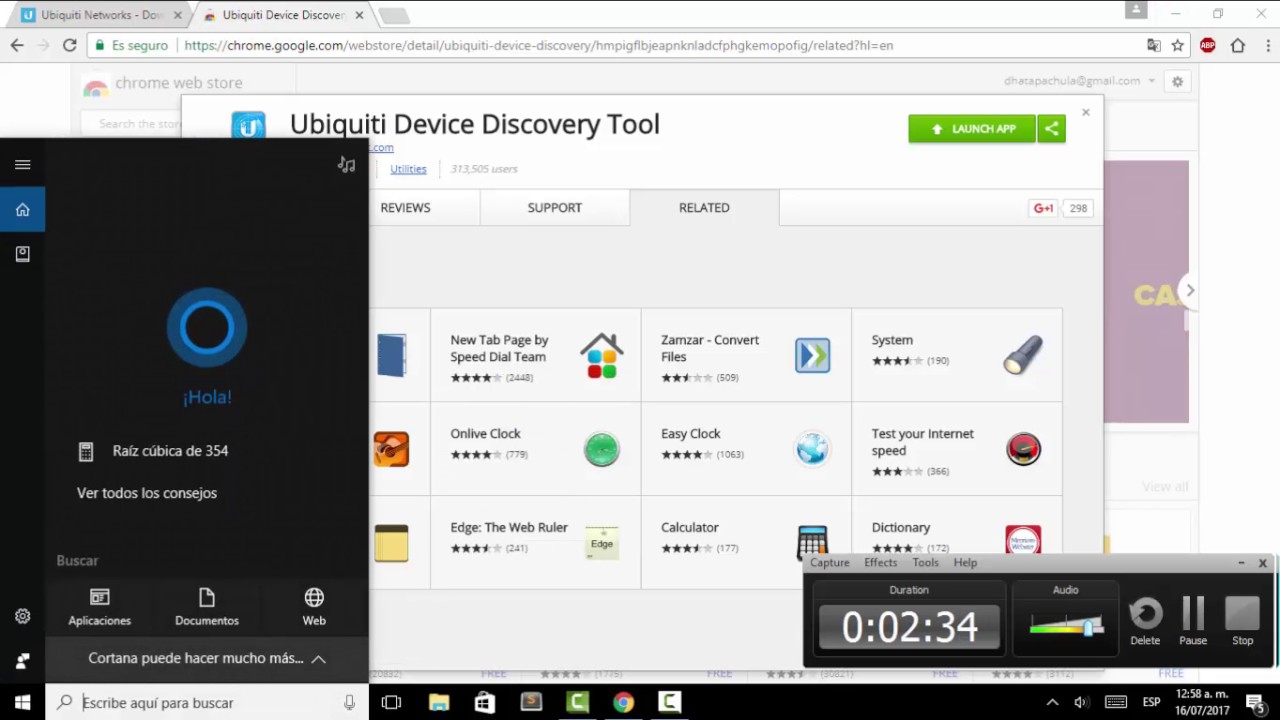Click the address bar URL

539,45
